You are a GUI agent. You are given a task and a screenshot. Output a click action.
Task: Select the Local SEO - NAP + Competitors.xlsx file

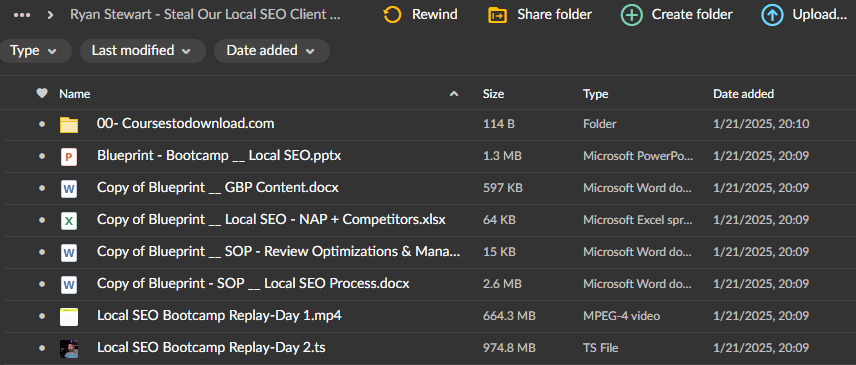(x=271, y=220)
